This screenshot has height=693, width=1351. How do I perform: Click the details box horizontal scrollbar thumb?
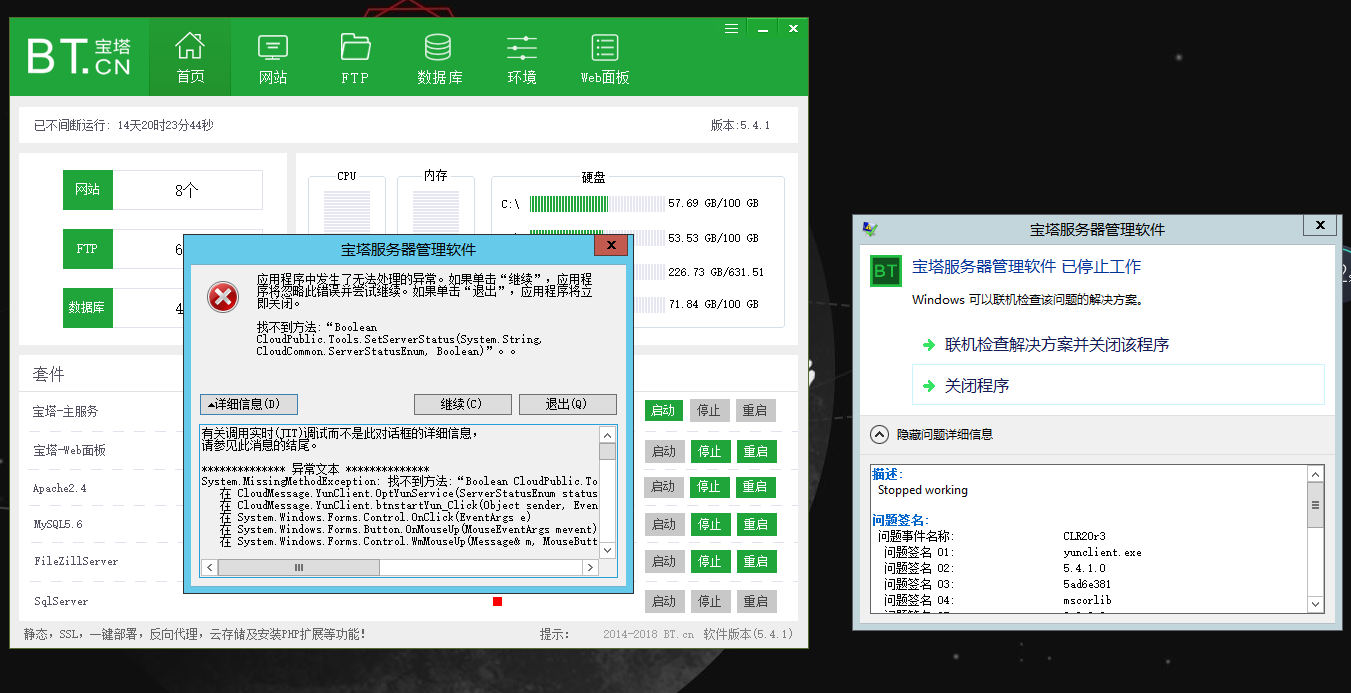[x=299, y=567]
